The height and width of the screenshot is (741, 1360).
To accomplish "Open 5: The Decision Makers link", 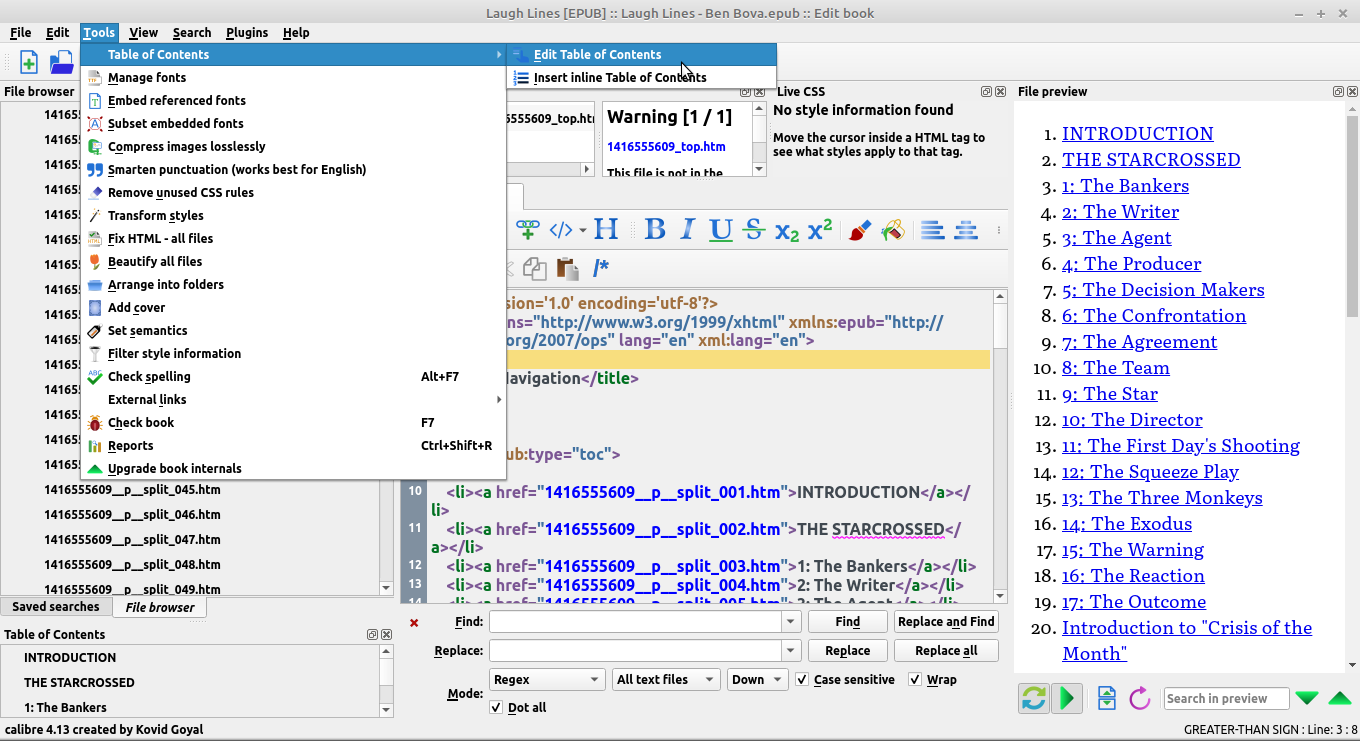I will coord(1163,290).
